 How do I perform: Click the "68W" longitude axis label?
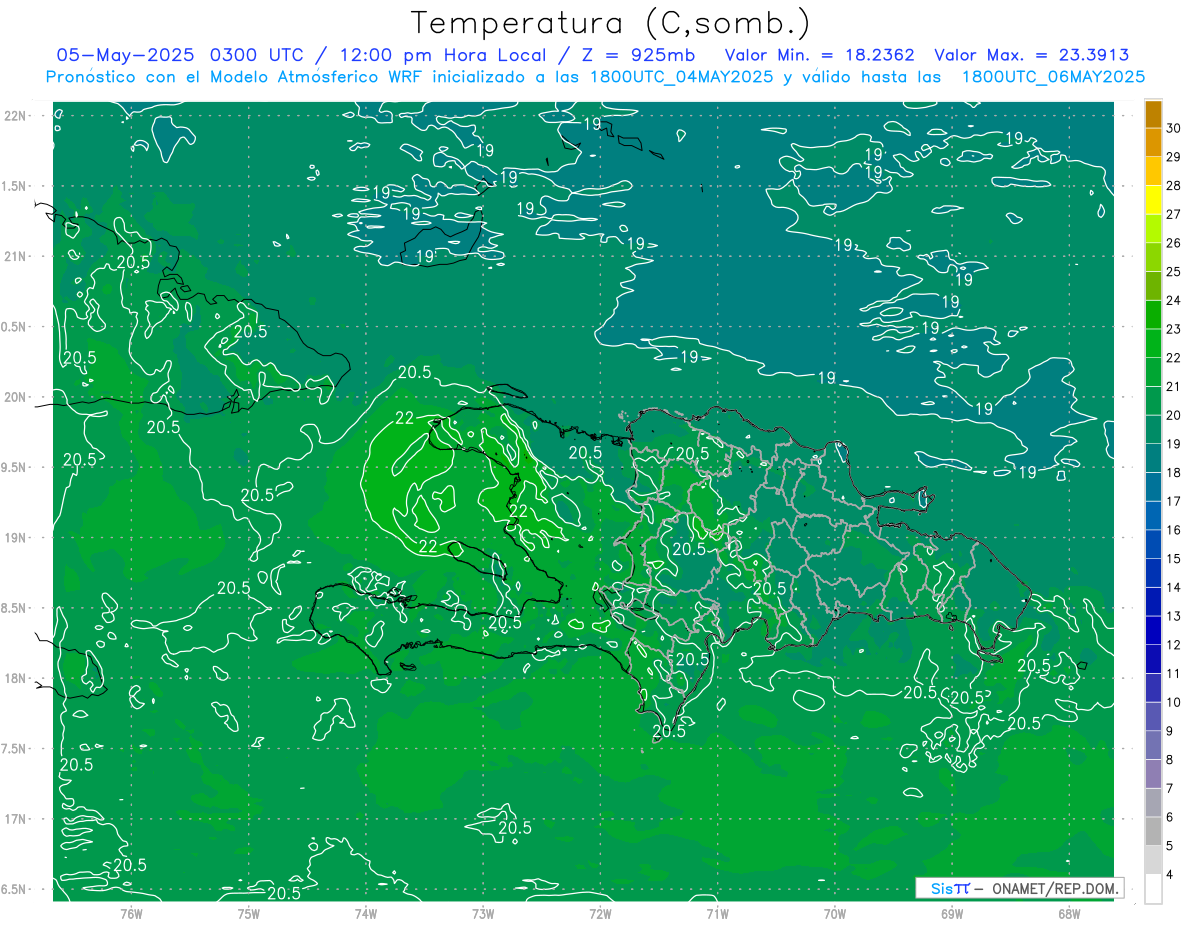pyautogui.click(x=1069, y=914)
